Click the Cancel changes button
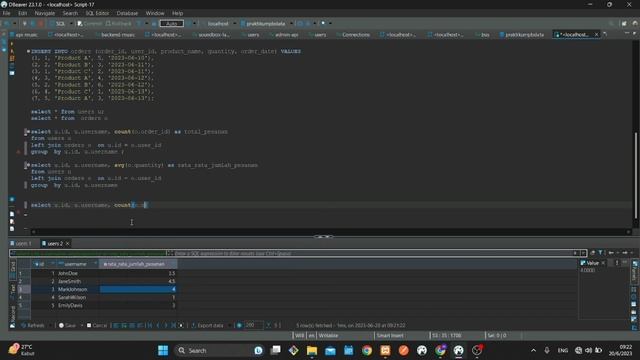640x360 pixels. point(97,326)
